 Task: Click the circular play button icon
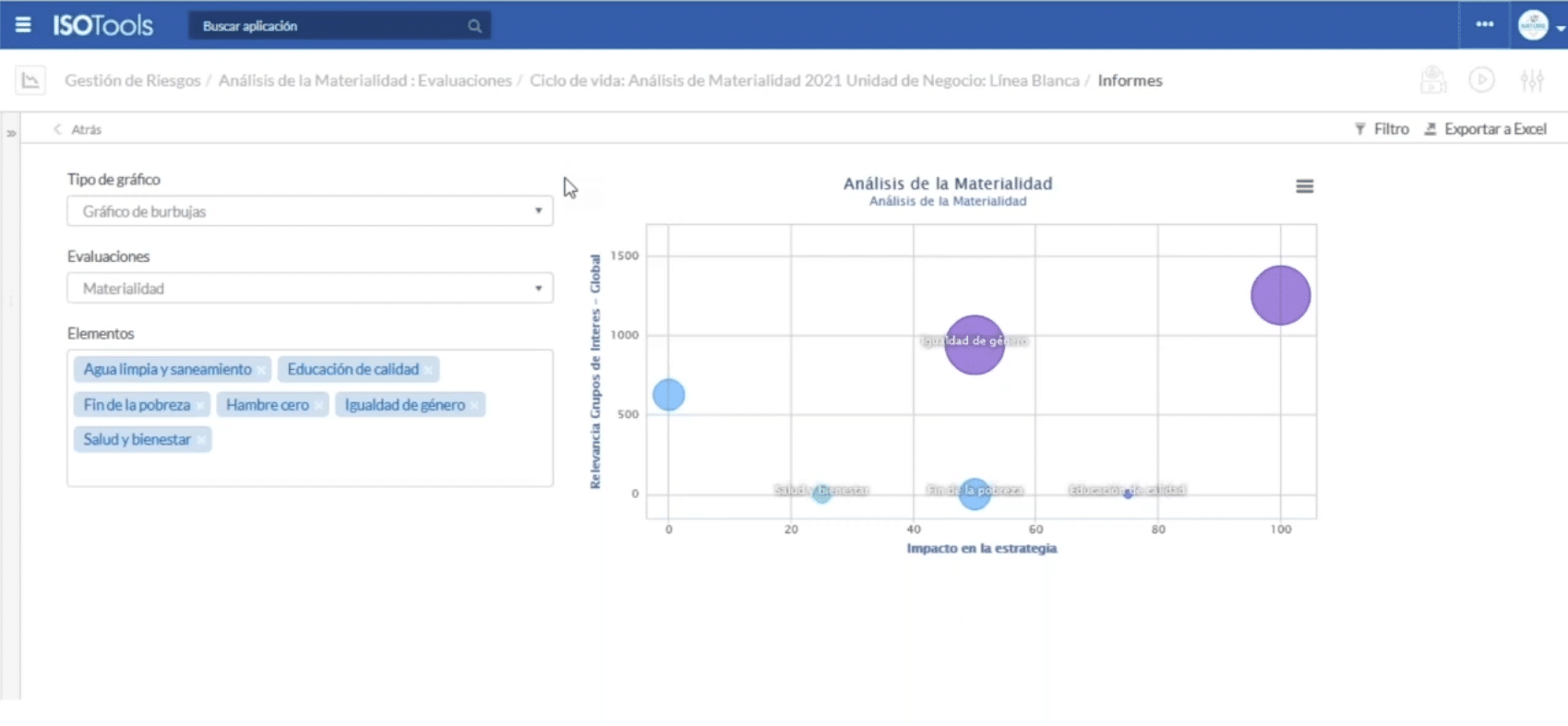(1481, 80)
